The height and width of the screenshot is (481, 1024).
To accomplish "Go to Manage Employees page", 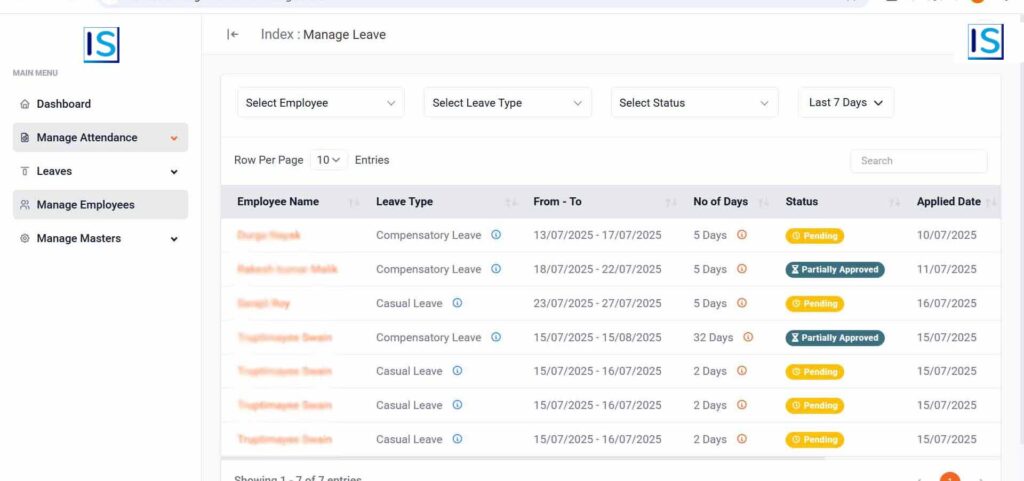I will (x=86, y=205).
